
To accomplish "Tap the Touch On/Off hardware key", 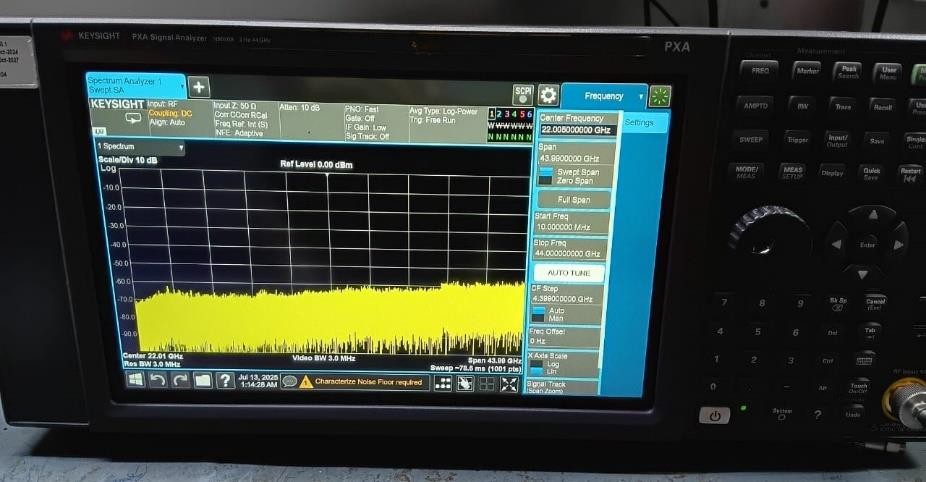I will (x=858, y=387).
